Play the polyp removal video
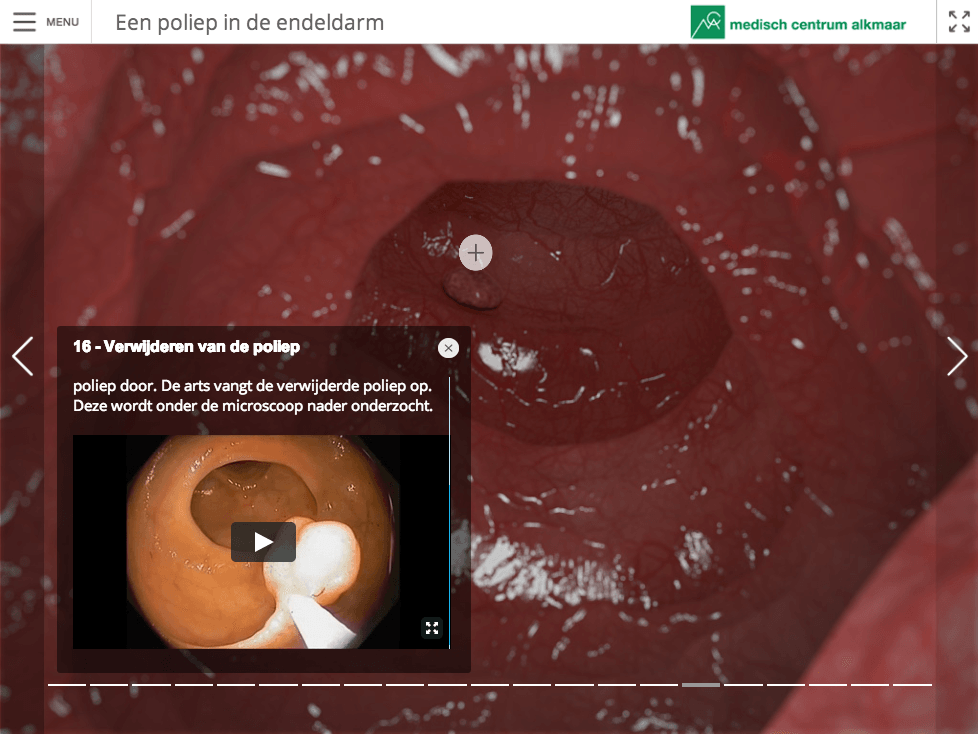 point(263,542)
